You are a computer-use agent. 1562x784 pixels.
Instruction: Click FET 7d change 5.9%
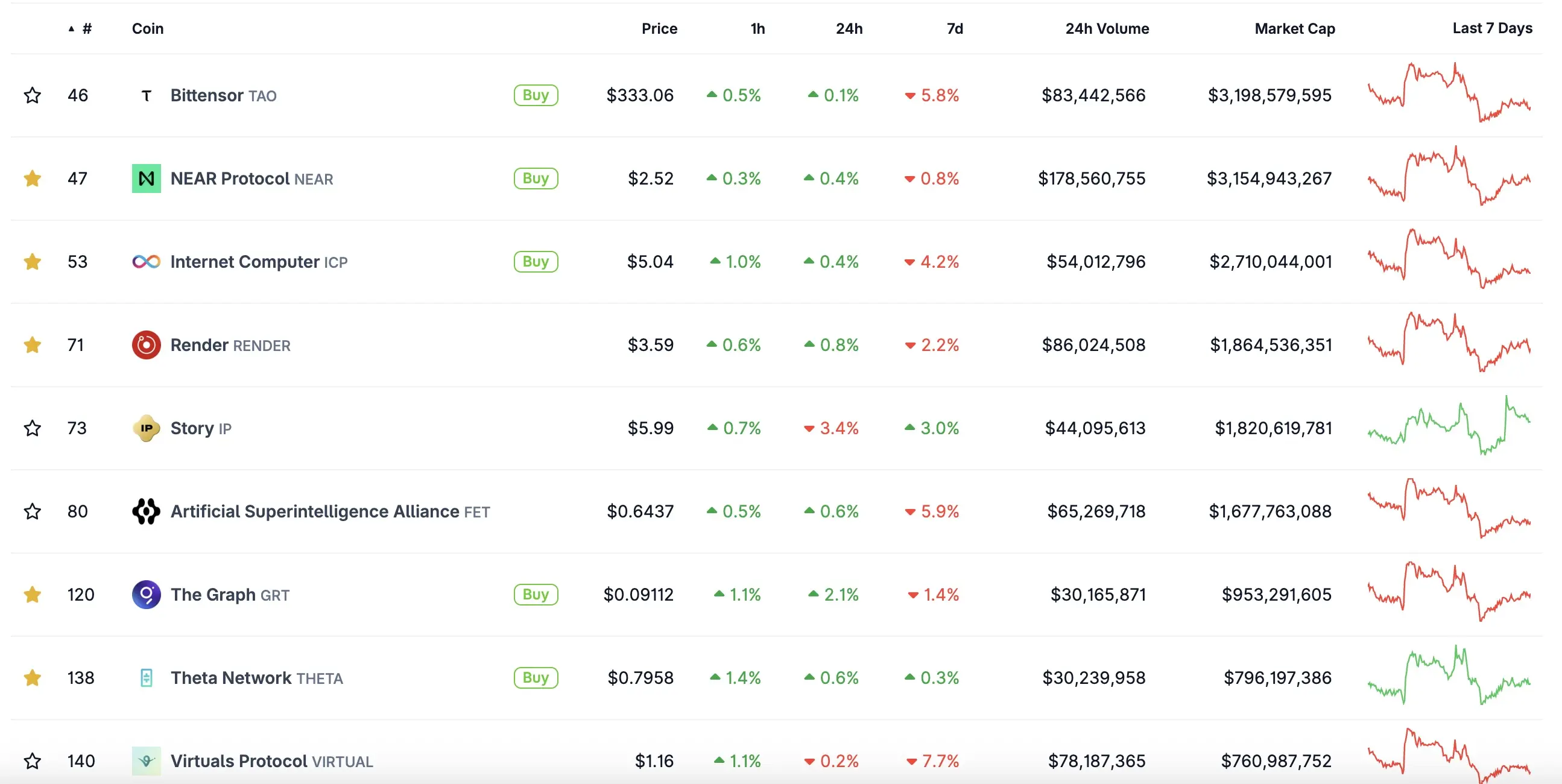click(x=932, y=511)
